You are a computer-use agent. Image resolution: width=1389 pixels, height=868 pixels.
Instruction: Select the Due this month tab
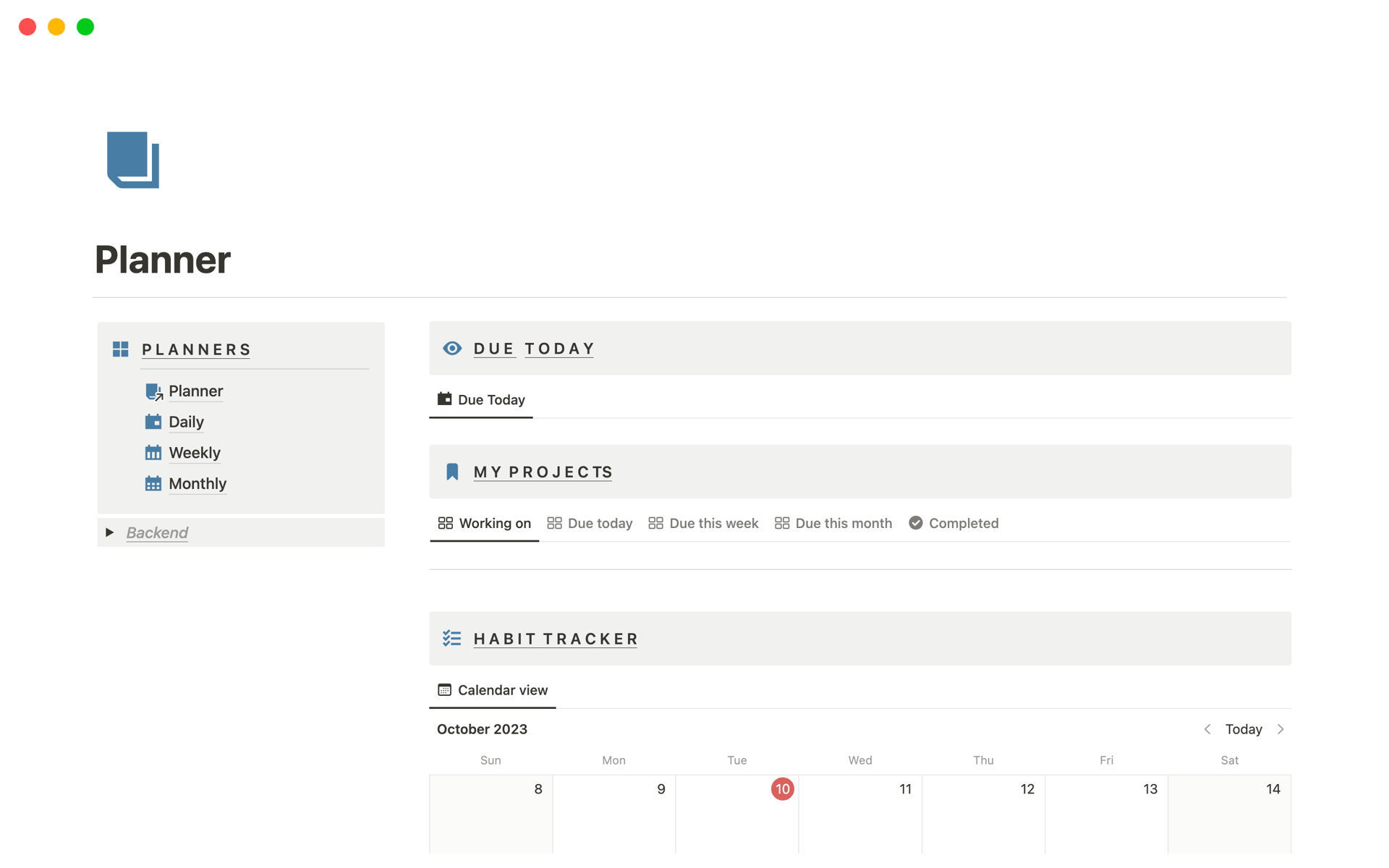[x=833, y=523]
